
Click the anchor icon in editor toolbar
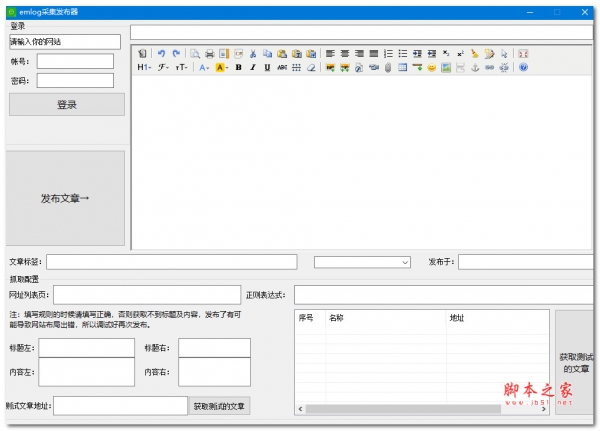point(475,68)
